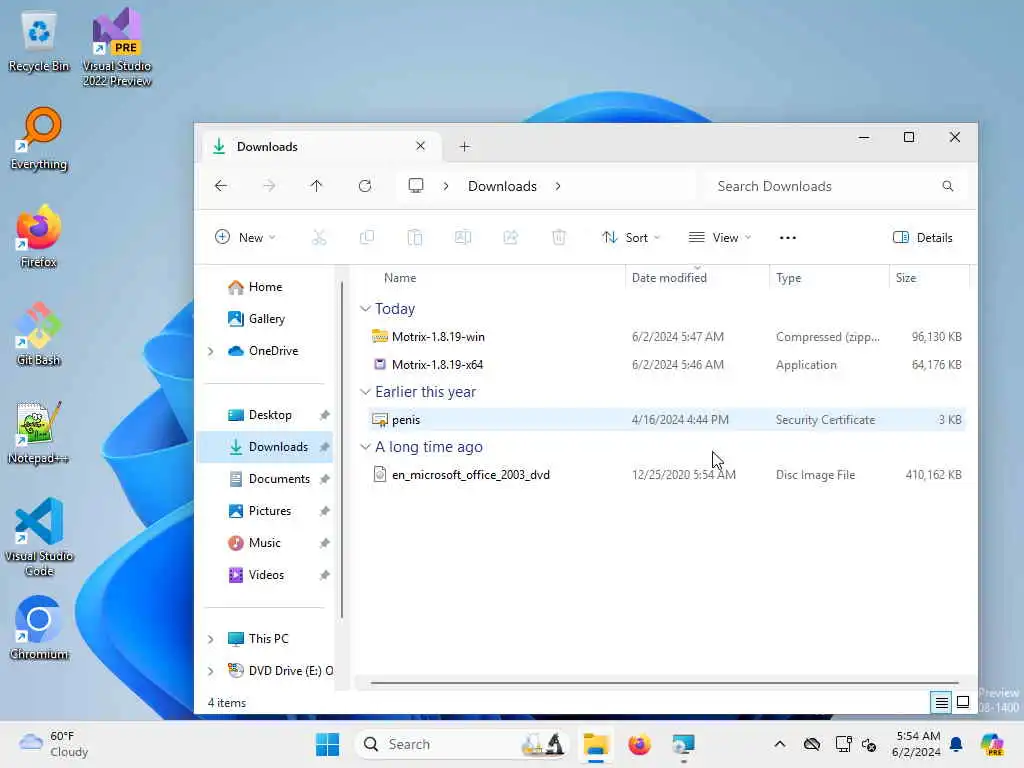Open the New item dropdown
This screenshot has width=1024, height=768.
pos(245,238)
